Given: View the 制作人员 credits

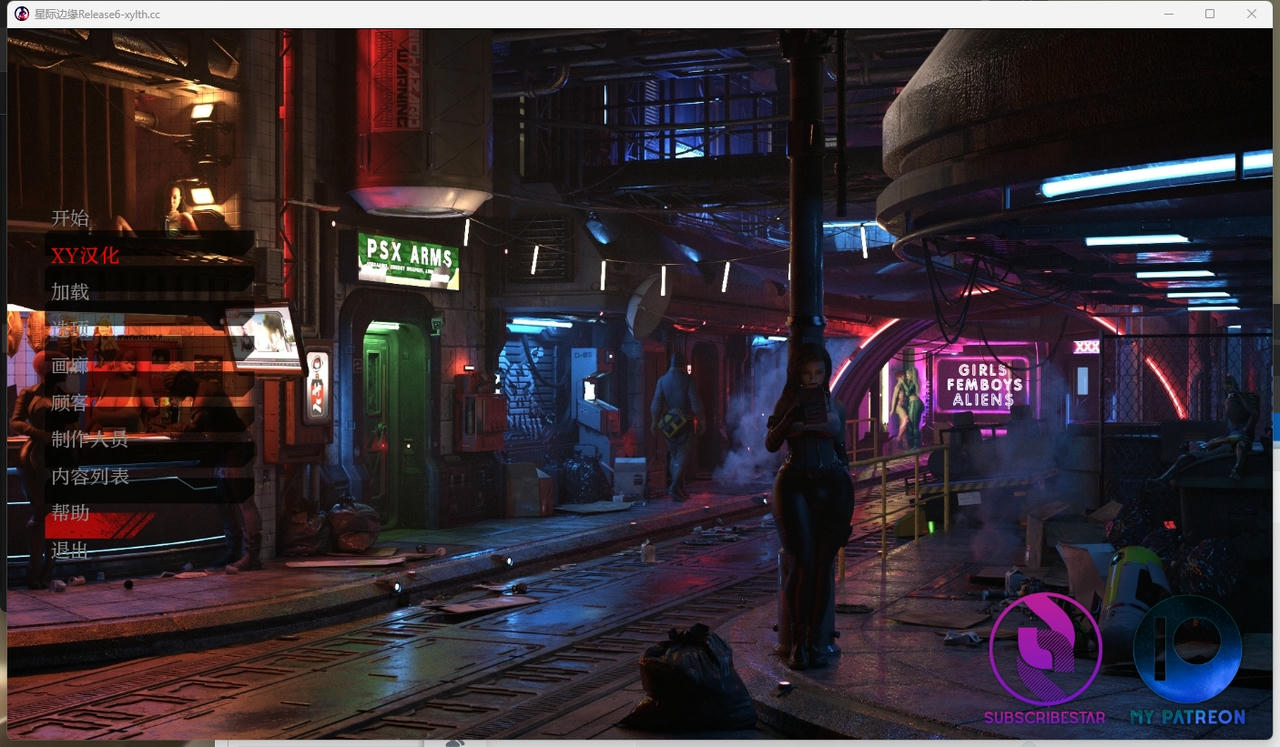Looking at the screenshot, I should click(90, 439).
